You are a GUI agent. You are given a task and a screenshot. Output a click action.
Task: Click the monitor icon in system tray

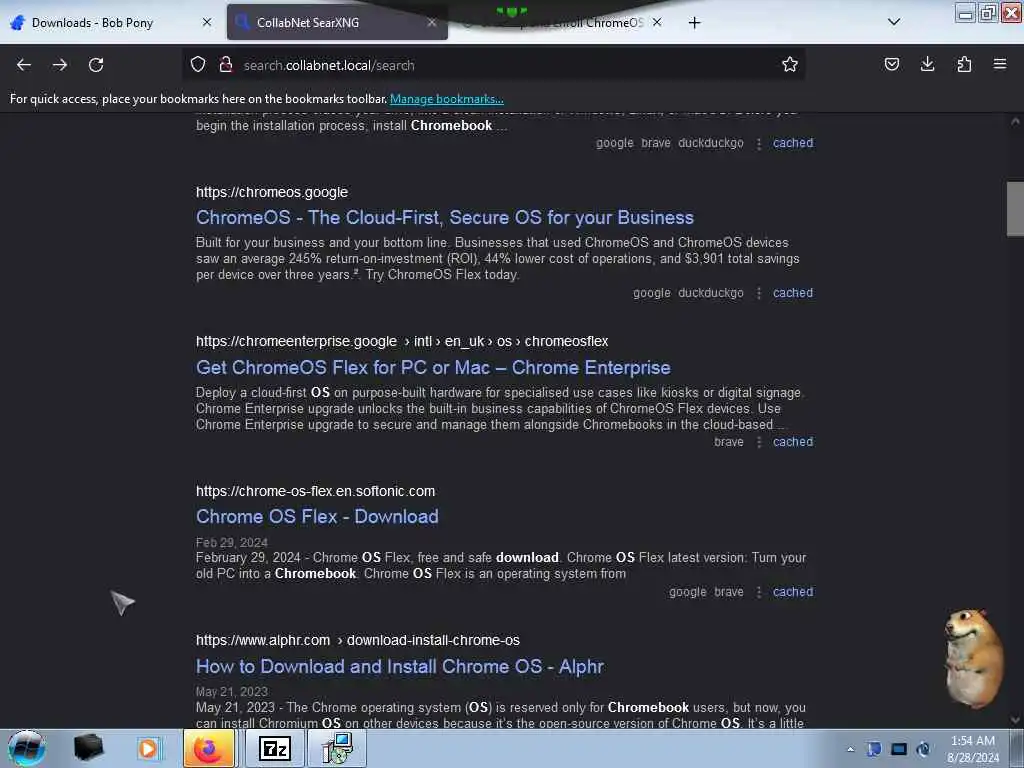pos(899,749)
